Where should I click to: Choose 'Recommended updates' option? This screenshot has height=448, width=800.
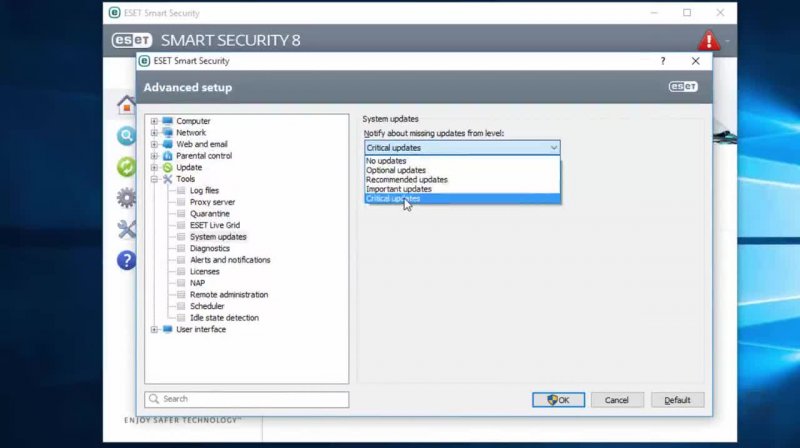tap(406, 180)
